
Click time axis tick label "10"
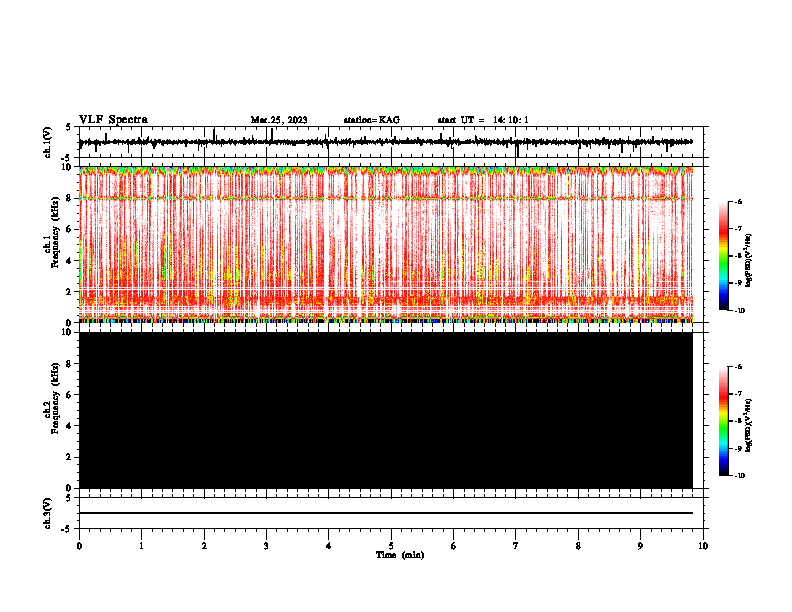(703, 546)
